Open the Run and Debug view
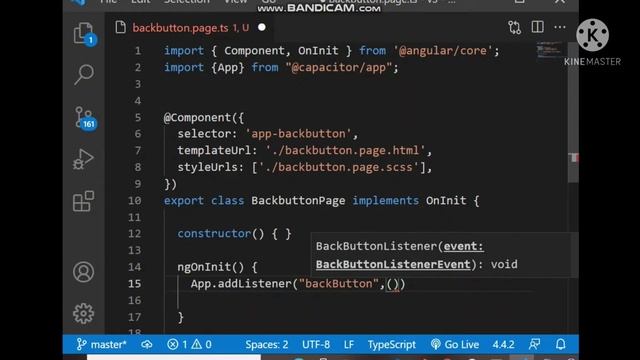This screenshot has width=640, height=360. click(x=83, y=159)
